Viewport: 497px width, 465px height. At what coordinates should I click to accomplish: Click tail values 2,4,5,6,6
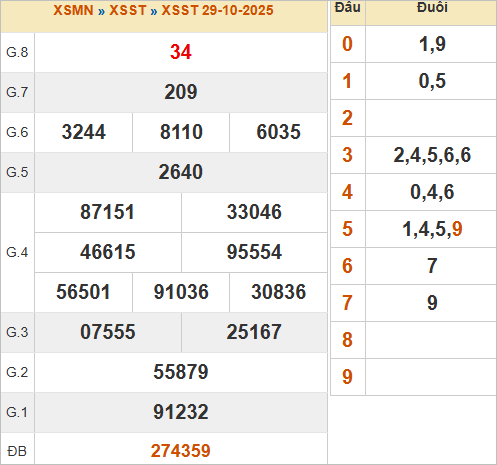[432, 155]
